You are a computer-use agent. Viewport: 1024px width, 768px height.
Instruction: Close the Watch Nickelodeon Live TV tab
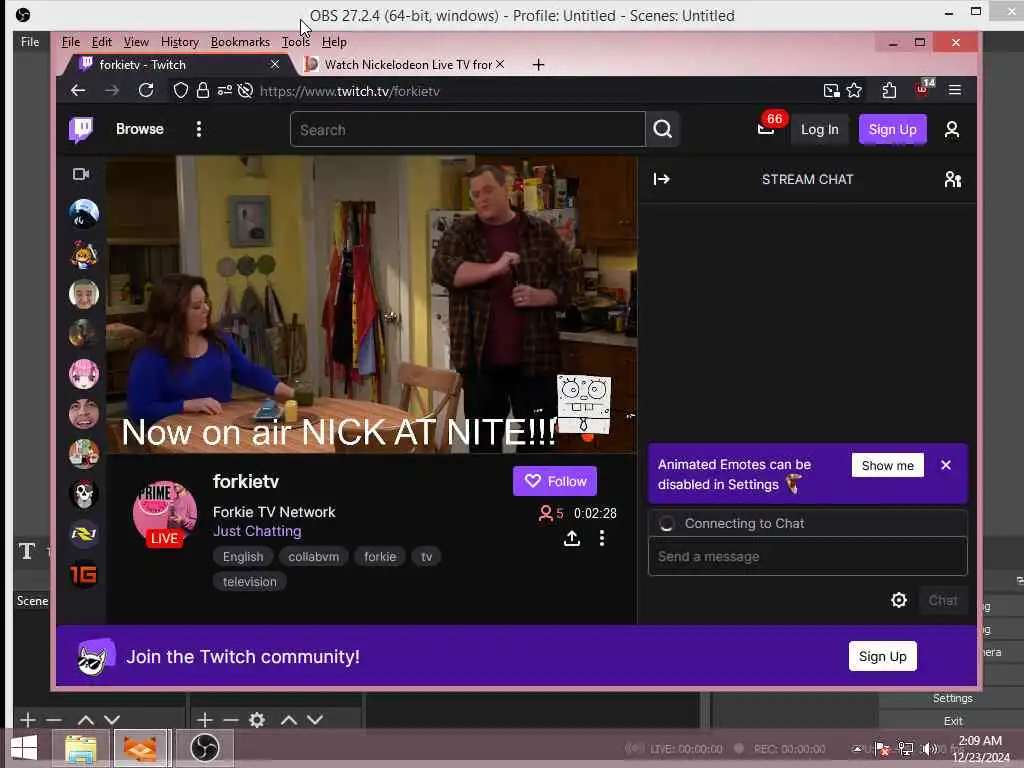500,64
